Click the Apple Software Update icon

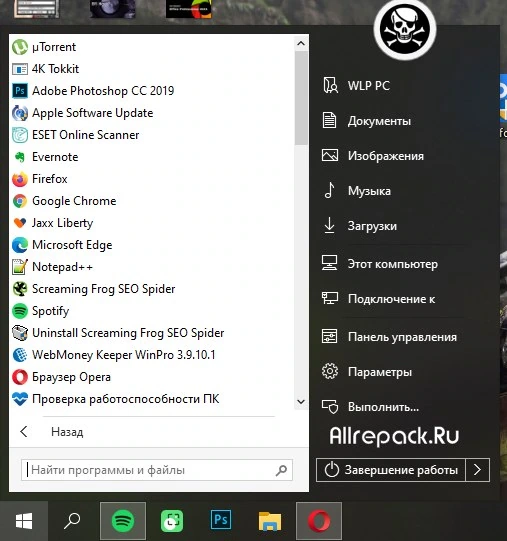pos(20,113)
